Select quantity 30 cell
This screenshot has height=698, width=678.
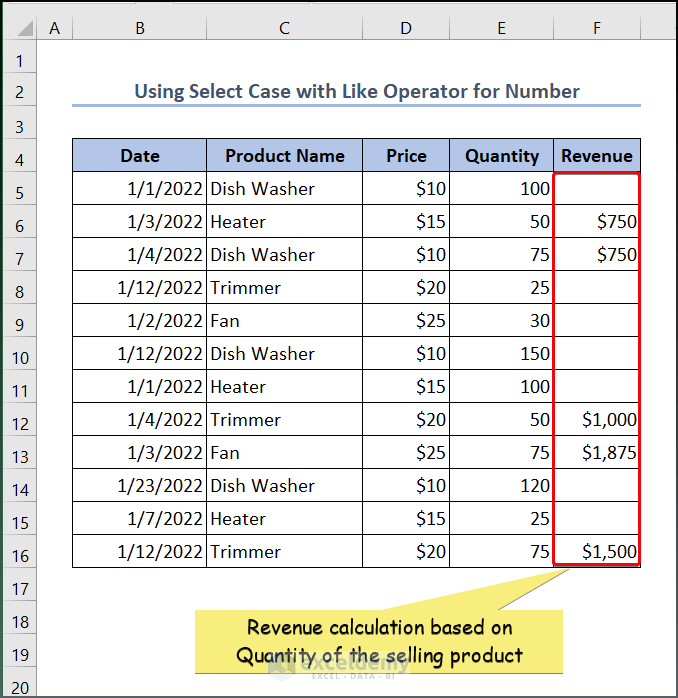click(502, 321)
